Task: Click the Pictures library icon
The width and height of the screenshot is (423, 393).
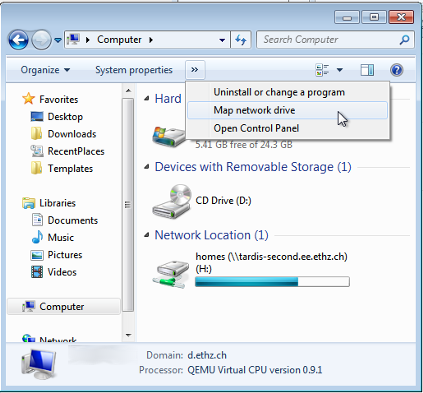Action: (x=37, y=255)
